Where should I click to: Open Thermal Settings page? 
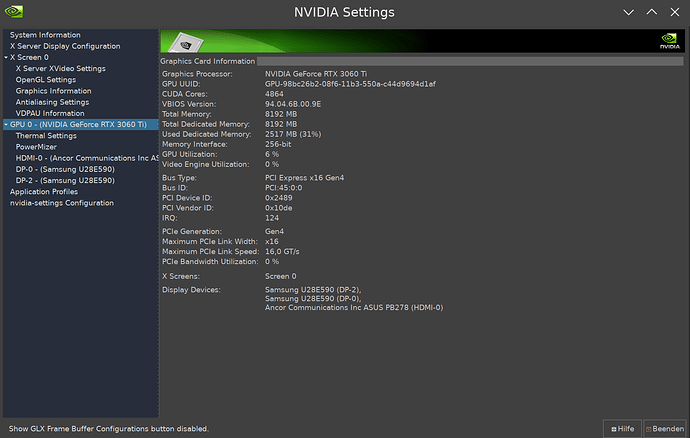tap(46, 136)
